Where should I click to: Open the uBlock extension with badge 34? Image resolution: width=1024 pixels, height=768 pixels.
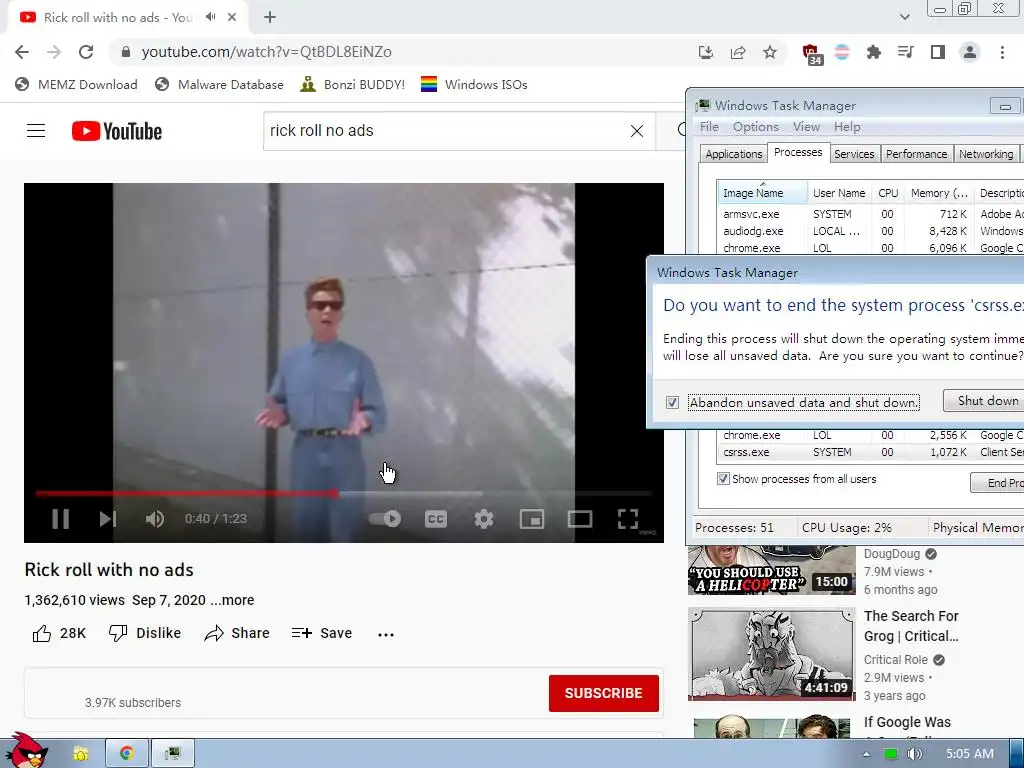811,54
